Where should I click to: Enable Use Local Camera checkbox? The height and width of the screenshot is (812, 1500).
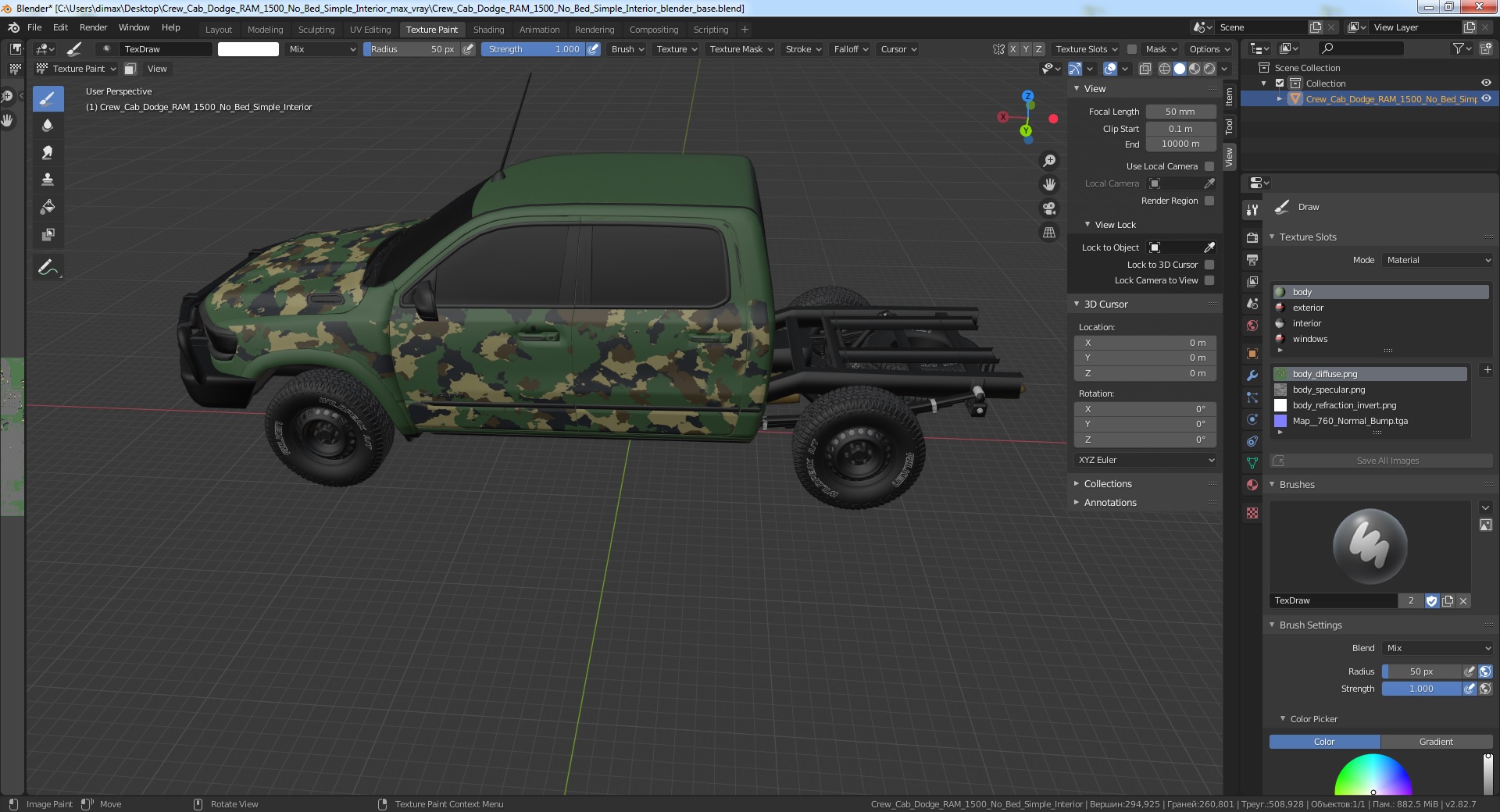pyautogui.click(x=1209, y=166)
